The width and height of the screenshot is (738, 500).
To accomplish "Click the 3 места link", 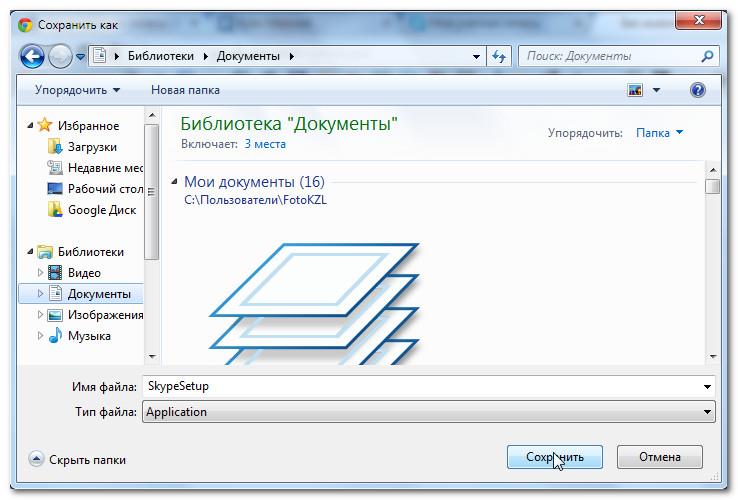I will (x=265, y=144).
